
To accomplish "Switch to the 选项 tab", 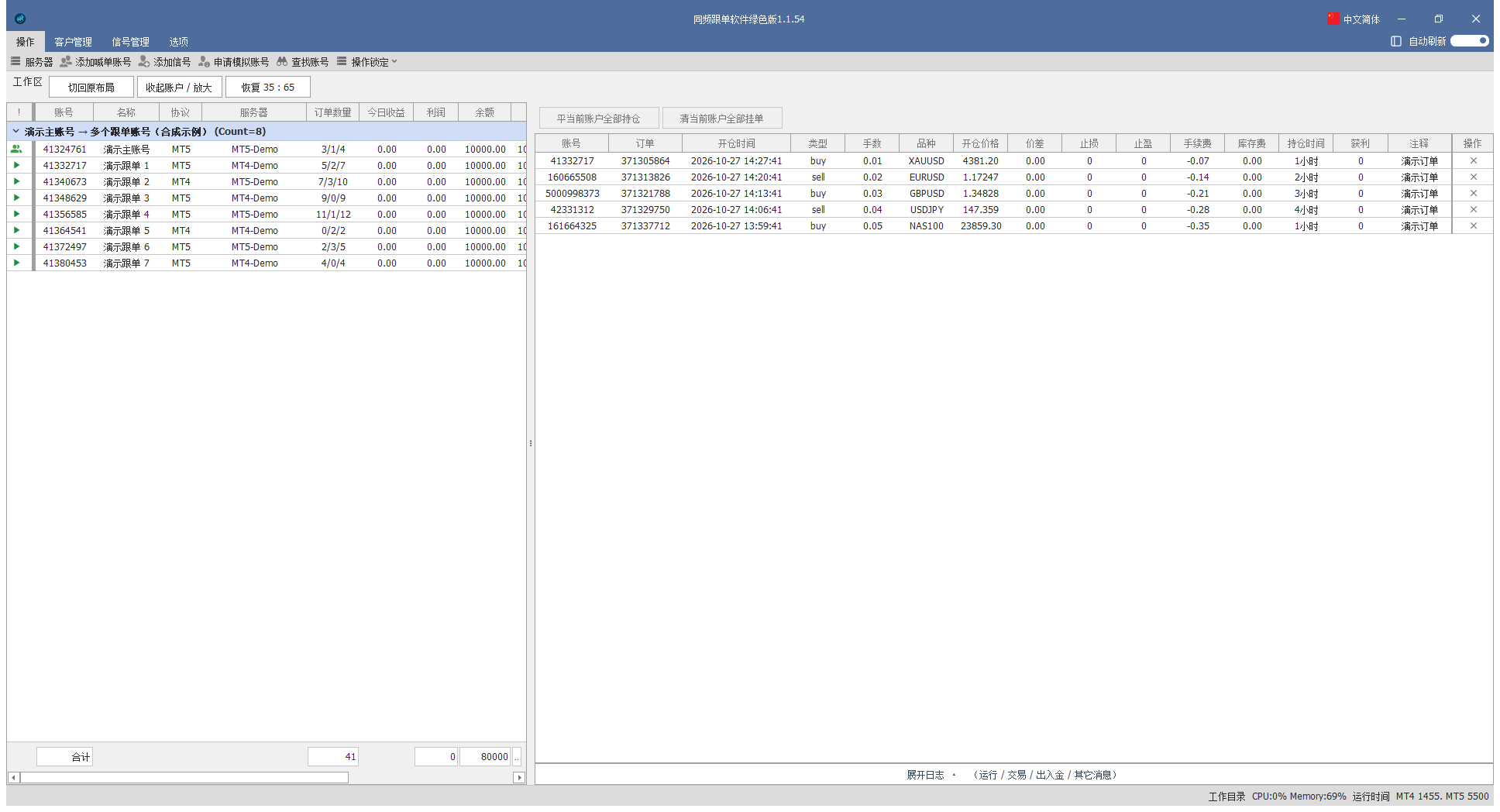I will (179, 42).
